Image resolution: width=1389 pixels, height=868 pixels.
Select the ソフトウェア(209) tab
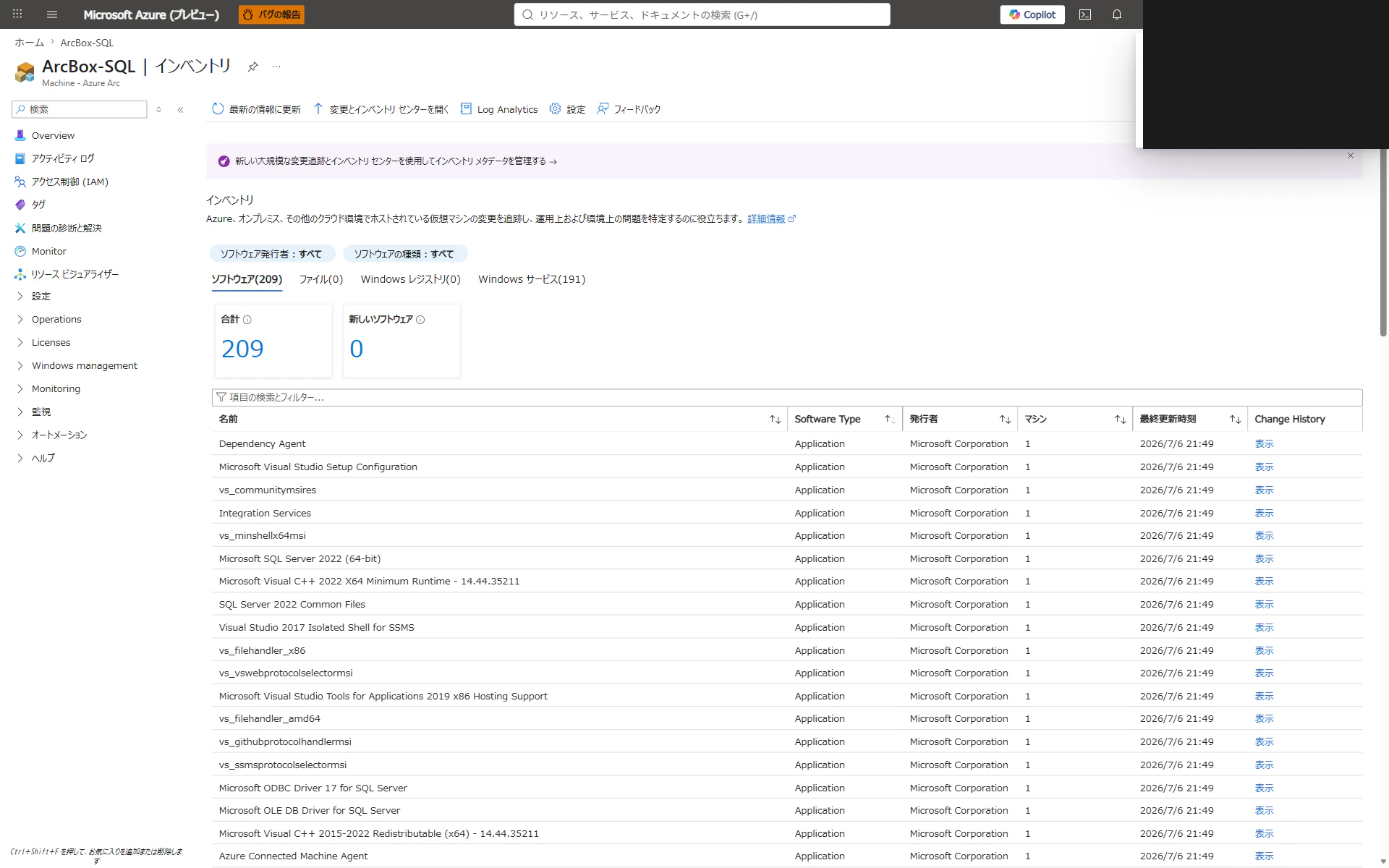pyautogui.click(x=247, y=279)
